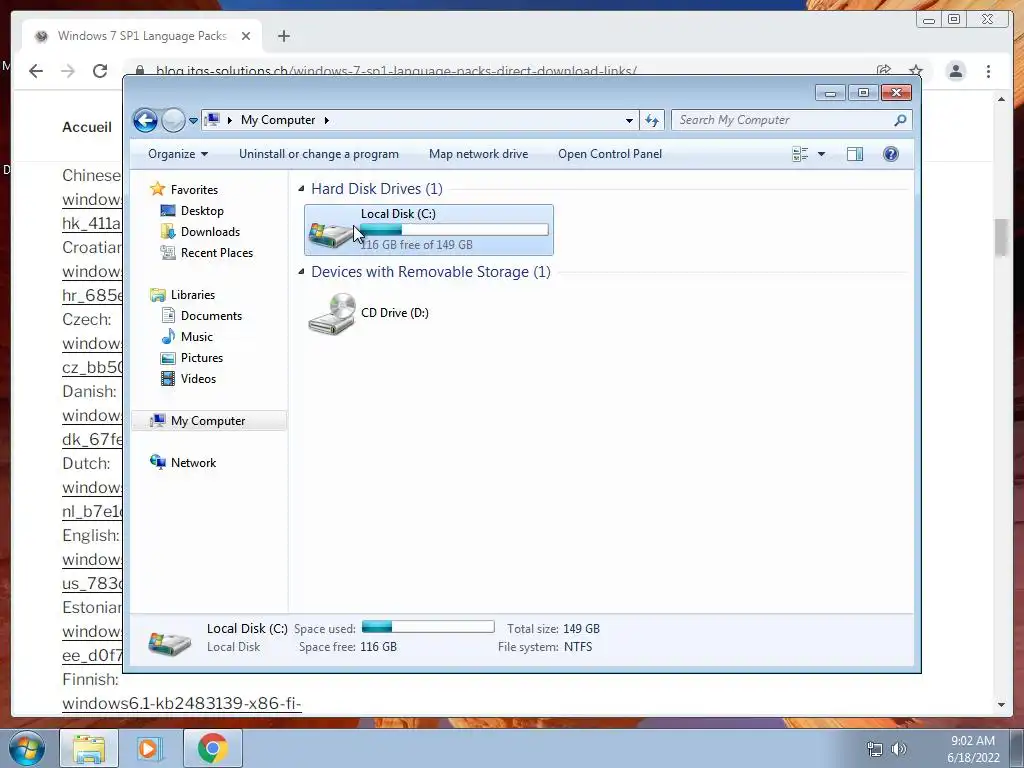1024x768 pixels.
Task: Select My Computer in the navigation pane
Action: (208, 421)
